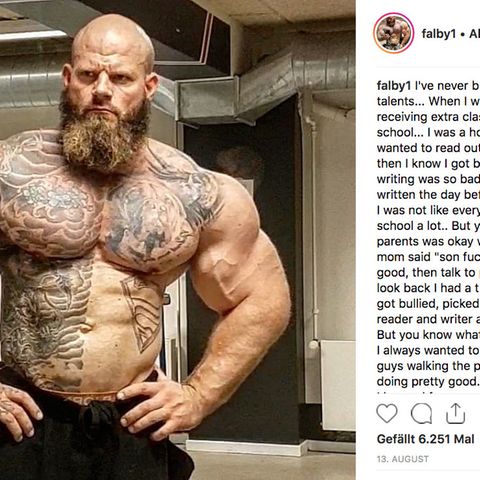
Task: Open the falby1 profile avatar
Action: 394,33
